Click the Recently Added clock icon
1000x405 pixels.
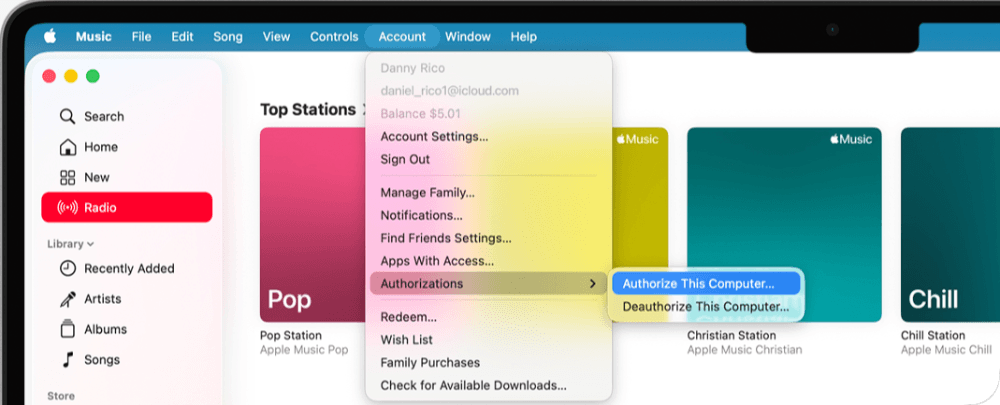tap(67, 269)
